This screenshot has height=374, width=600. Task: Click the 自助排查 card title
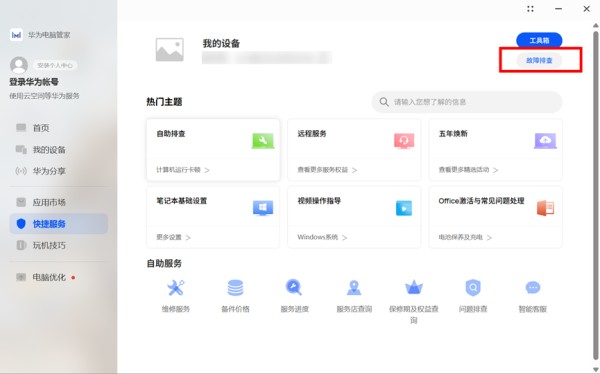tap(171, 134)
